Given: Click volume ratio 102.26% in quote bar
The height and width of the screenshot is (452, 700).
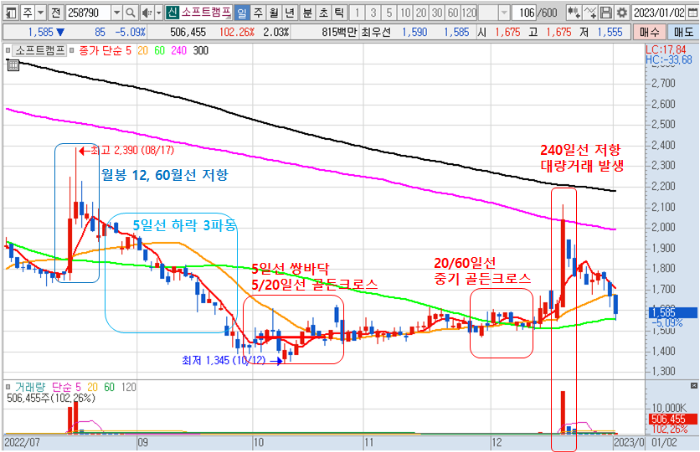Looking at the screenshot, I should 237,32.
